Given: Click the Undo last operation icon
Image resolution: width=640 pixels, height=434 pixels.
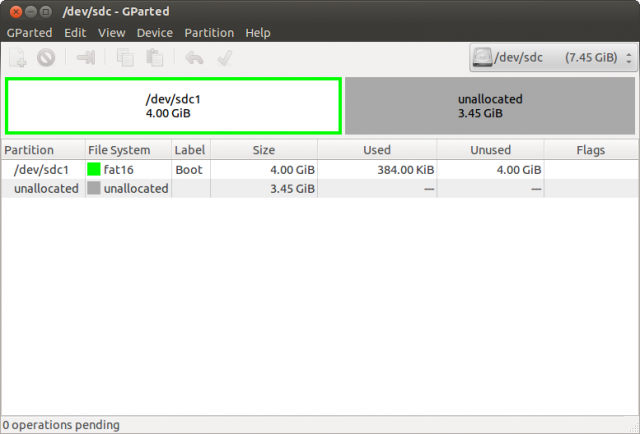Looking at the screenshot, I should tap(194, 58).
